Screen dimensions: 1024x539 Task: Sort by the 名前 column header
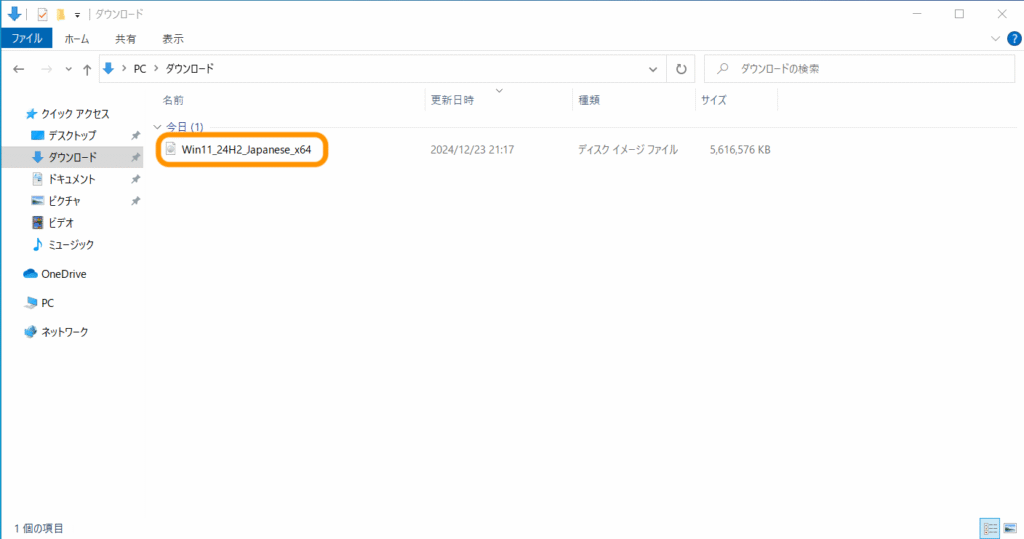coord(173,100)
